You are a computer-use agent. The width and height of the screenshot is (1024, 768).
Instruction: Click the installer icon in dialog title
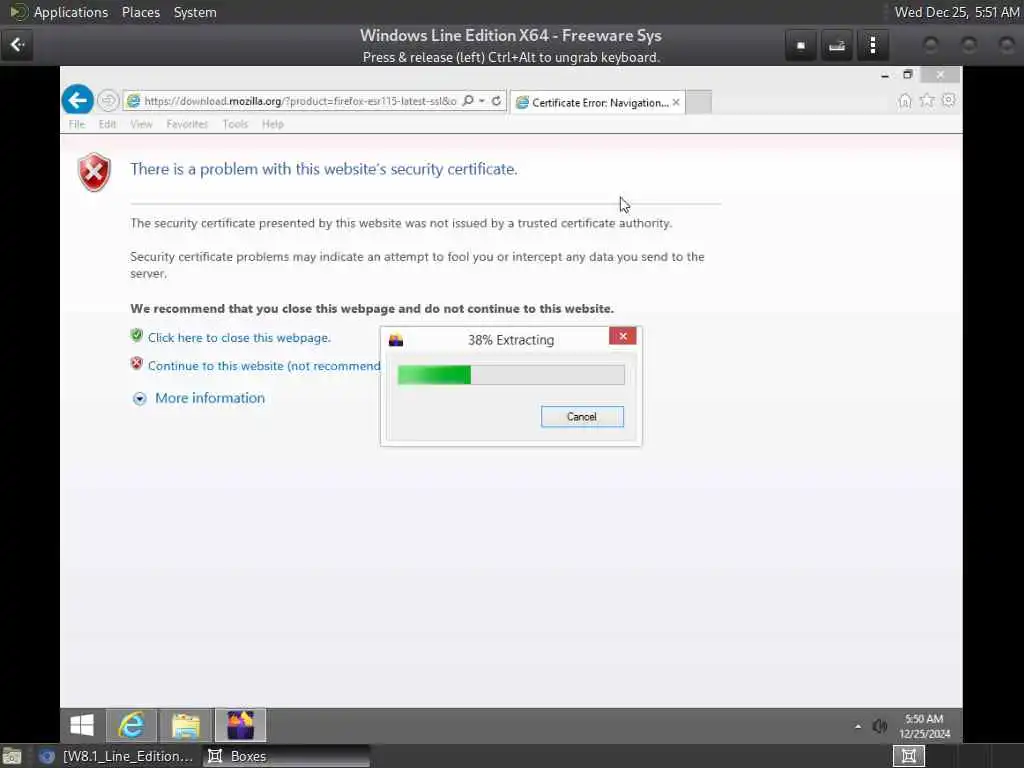tap(396, 340)
